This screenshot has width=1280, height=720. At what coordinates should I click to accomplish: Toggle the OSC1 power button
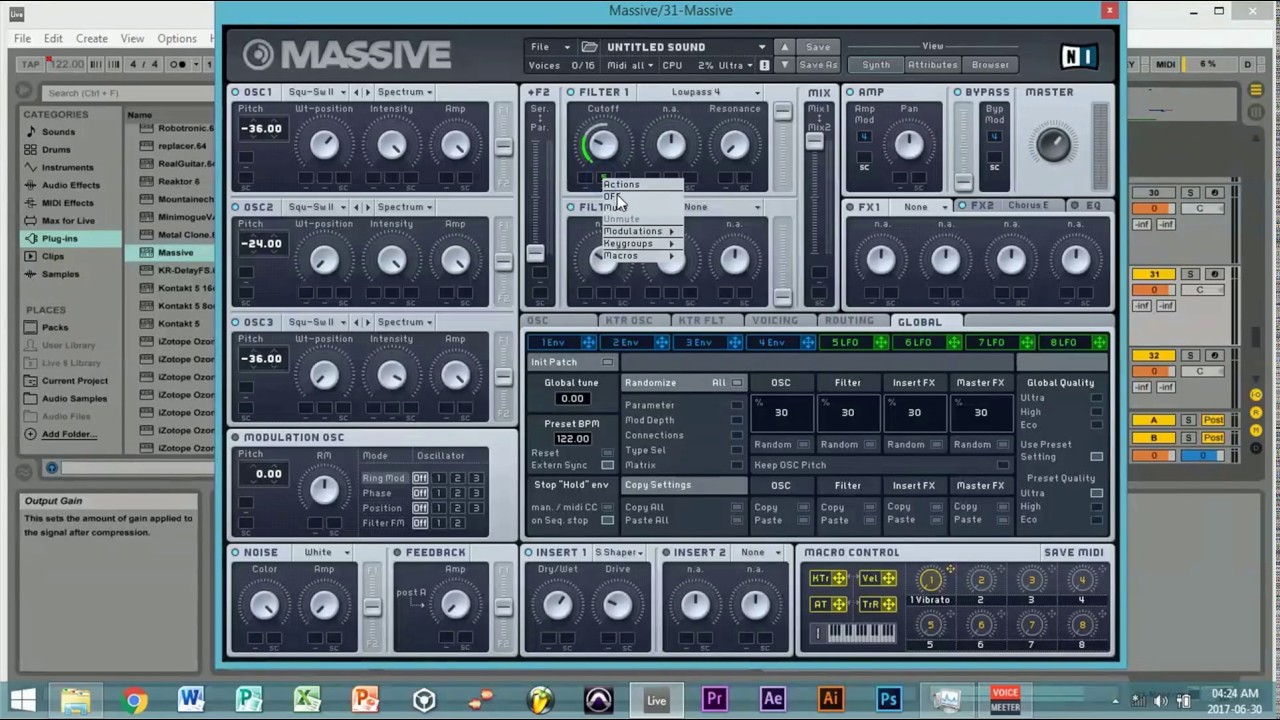[235, 92]
